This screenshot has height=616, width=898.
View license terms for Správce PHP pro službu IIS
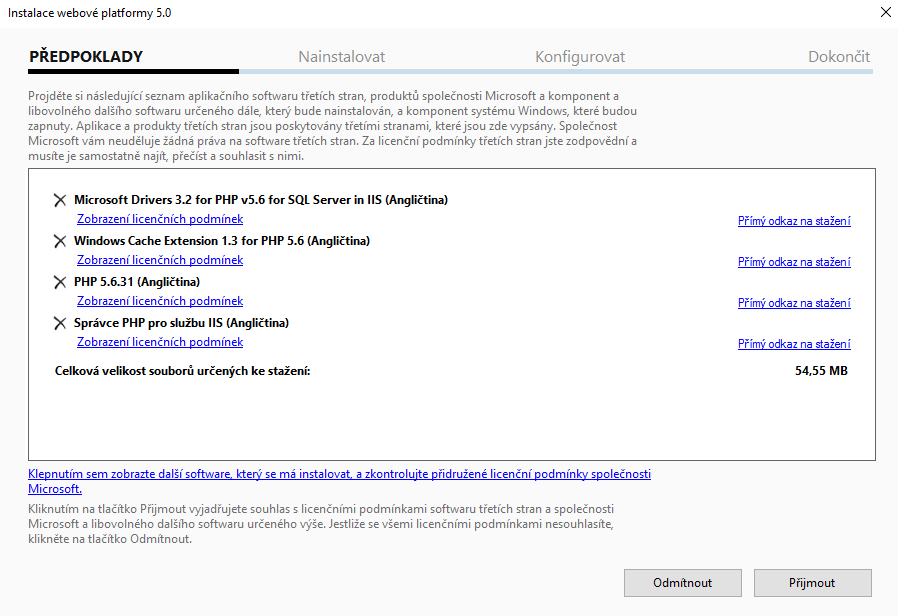[x=160, y=342]
